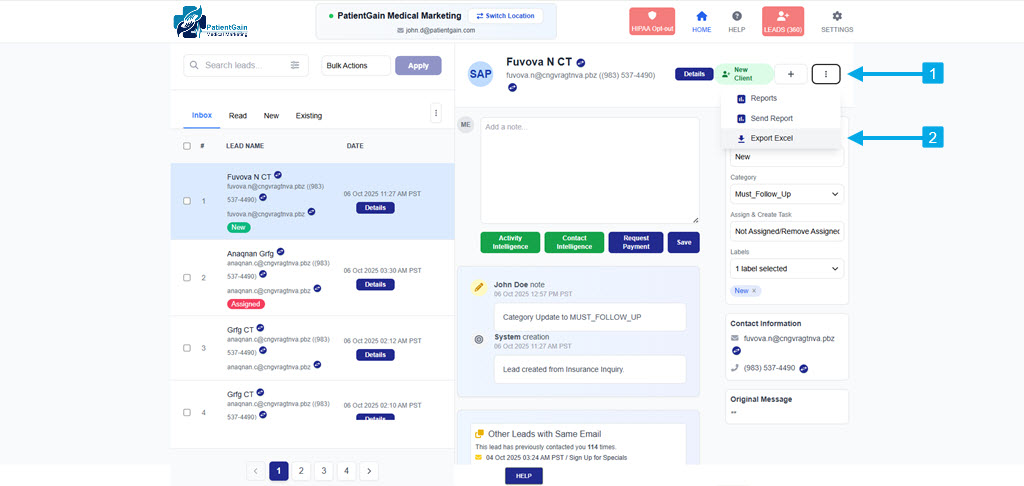The width and height of the screenshot is (1024, 486).
Task: Click the Apply button
Action: pyautogui.click(x=418, y=65)
